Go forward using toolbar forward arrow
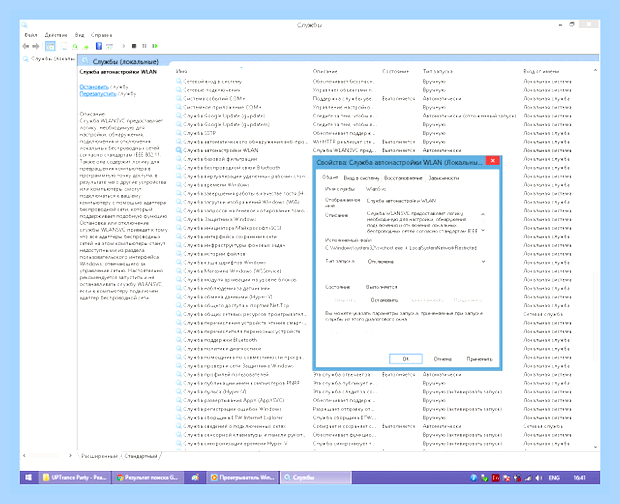The width and height of the screenshot is (620, 504). coord(36,46)
